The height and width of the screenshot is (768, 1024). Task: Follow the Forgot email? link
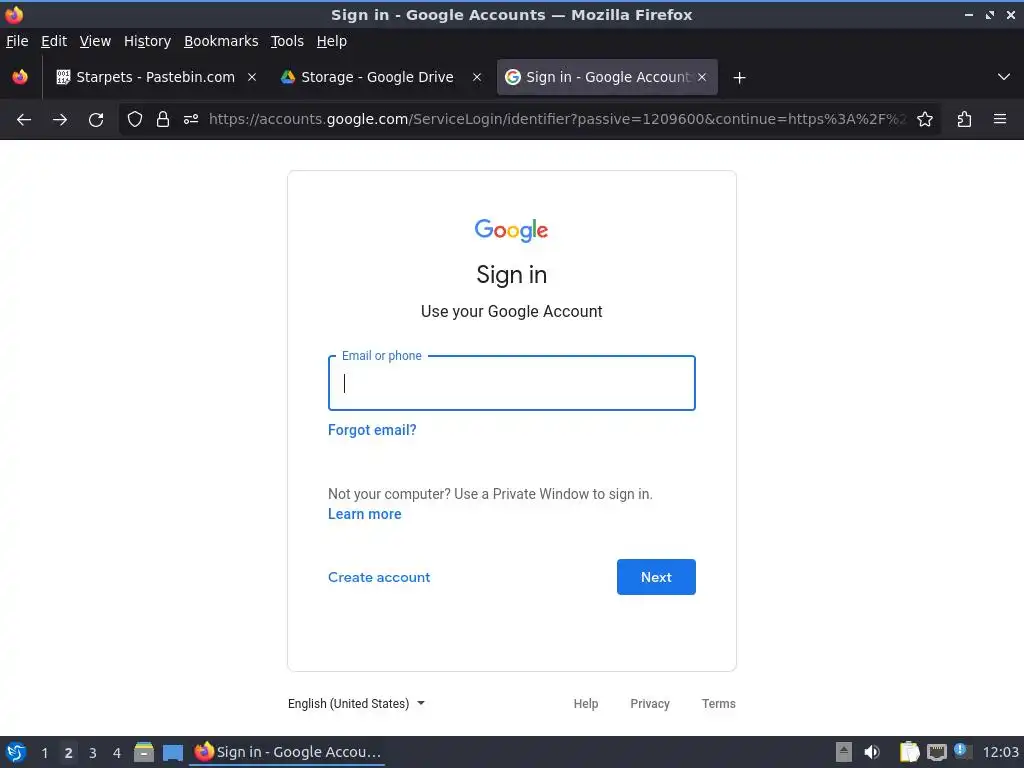(x=372, y=430)
